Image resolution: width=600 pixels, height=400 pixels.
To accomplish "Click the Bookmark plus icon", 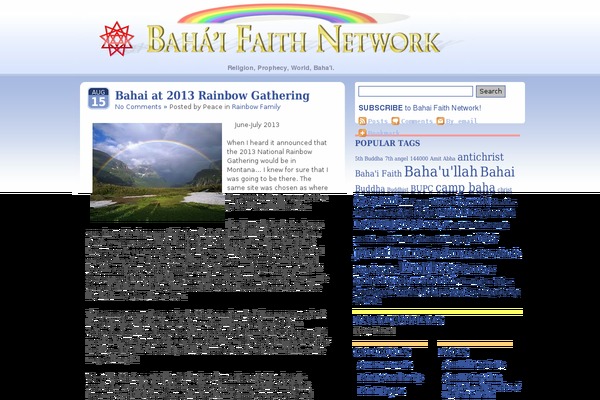I will point(362,133).
